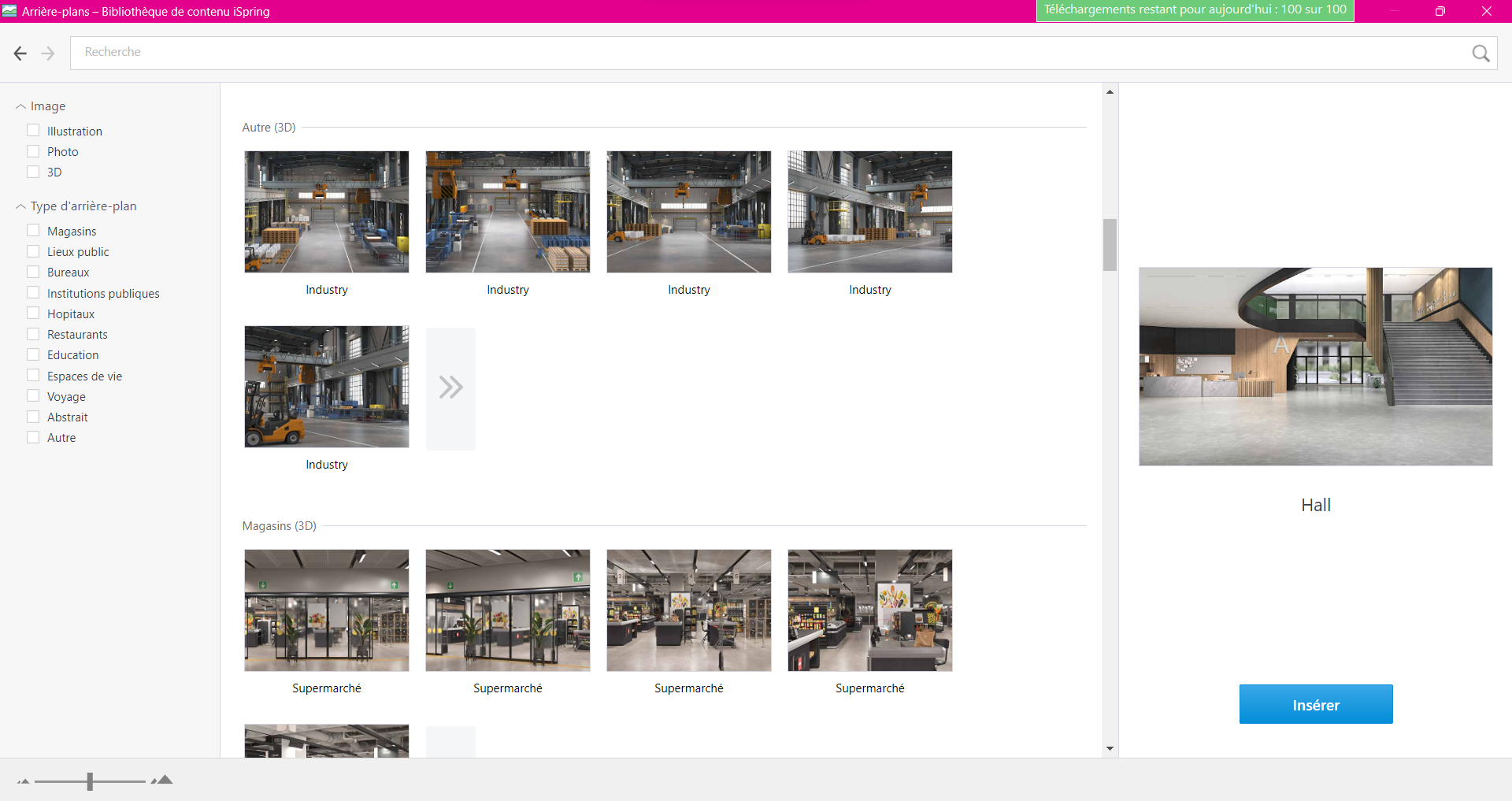
Task: Toggle the Education filter checkbox
Action: [33, 354]
